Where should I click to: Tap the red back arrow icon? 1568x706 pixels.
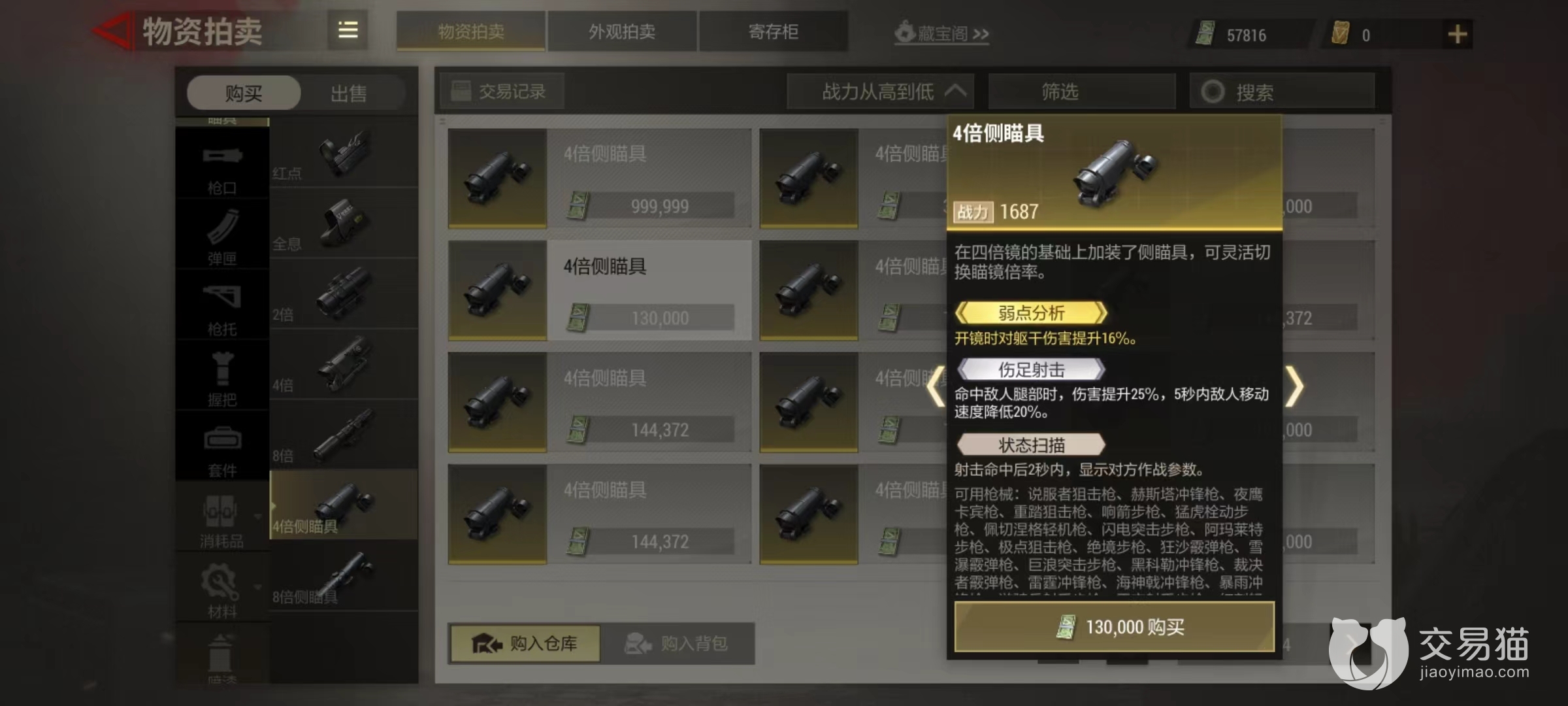pos(112,31)
